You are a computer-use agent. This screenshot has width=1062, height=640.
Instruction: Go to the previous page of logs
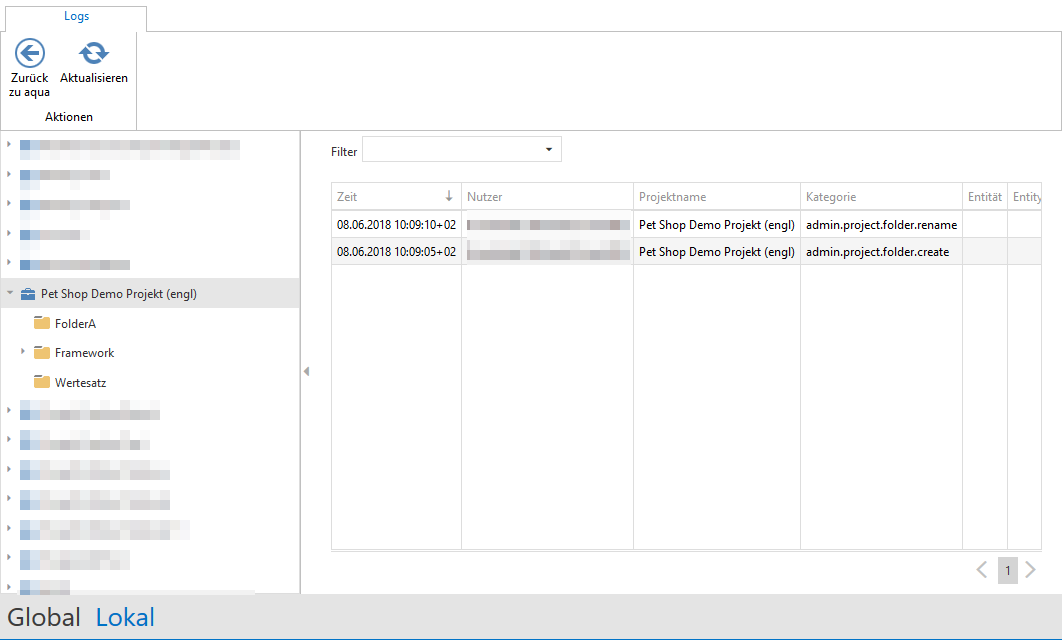981,570
